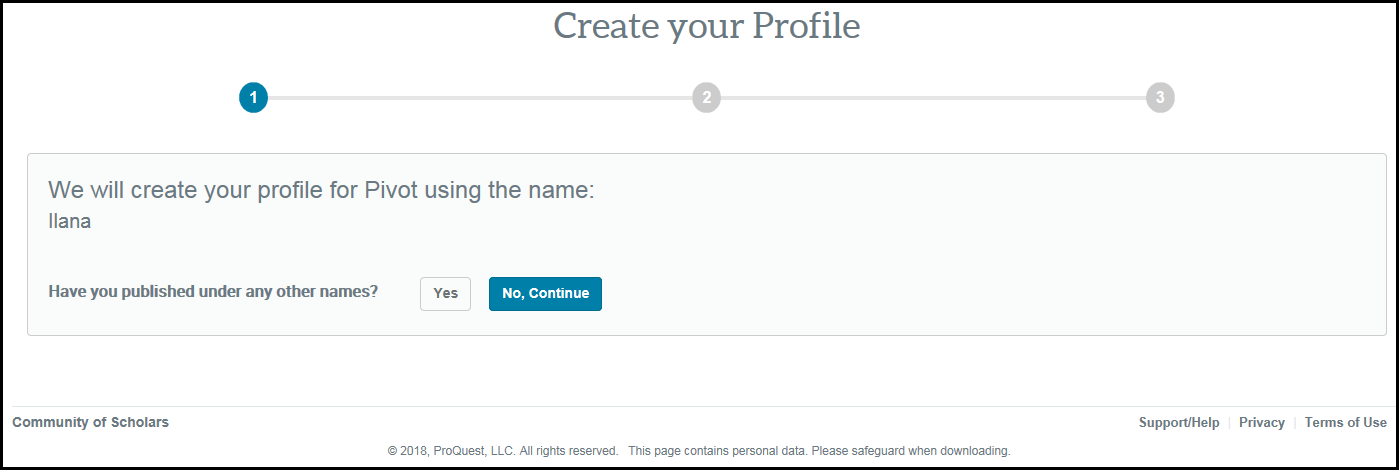Visit the Privacy link in footer

pyautogui.click(x=1261, y=423)
